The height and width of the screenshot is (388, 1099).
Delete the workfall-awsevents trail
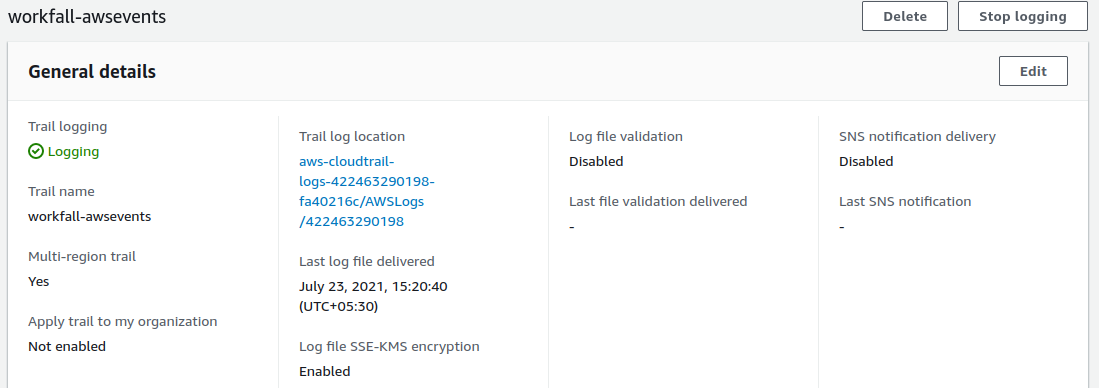pos(905,16)
